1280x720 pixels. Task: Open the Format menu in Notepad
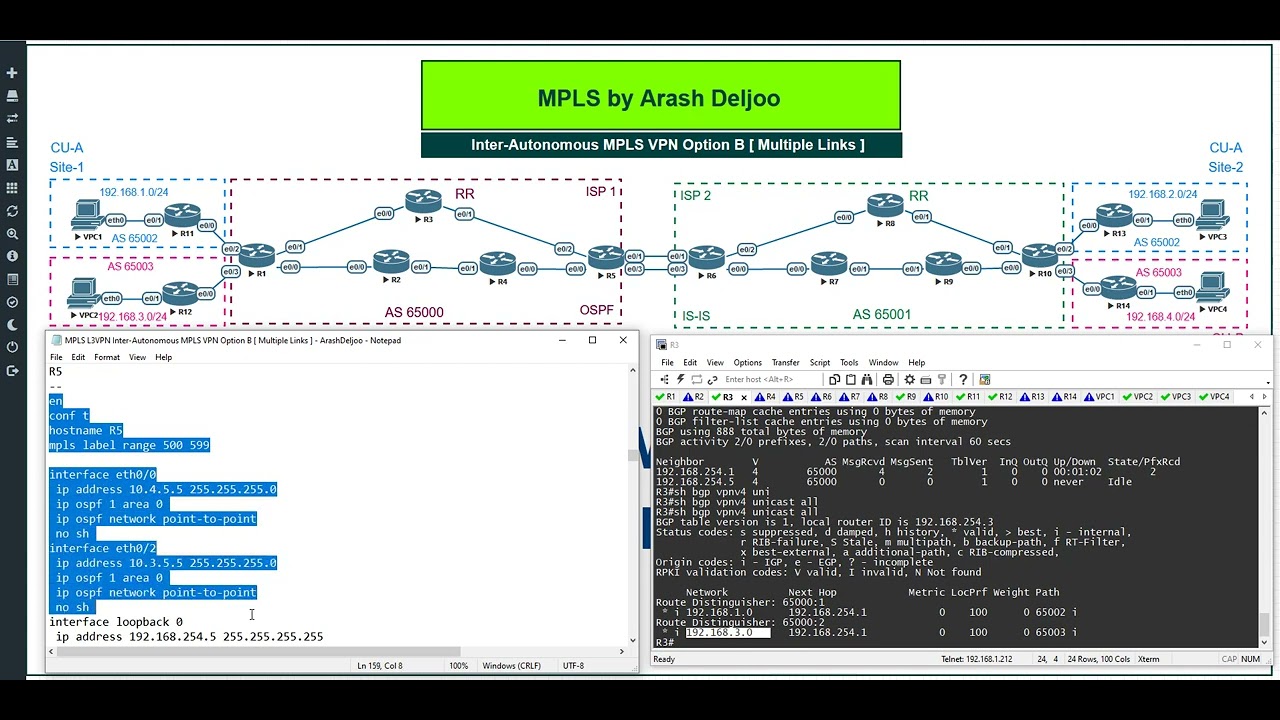tap(107, 357)
